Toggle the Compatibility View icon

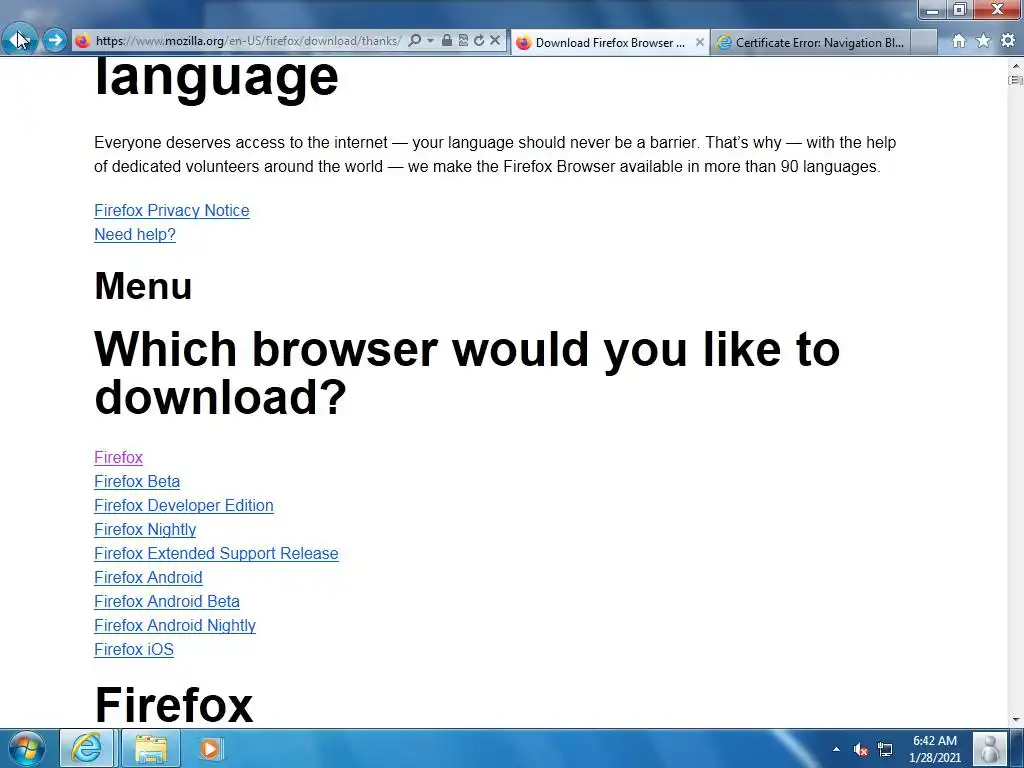pyautogui.click(x=463, y=40)
